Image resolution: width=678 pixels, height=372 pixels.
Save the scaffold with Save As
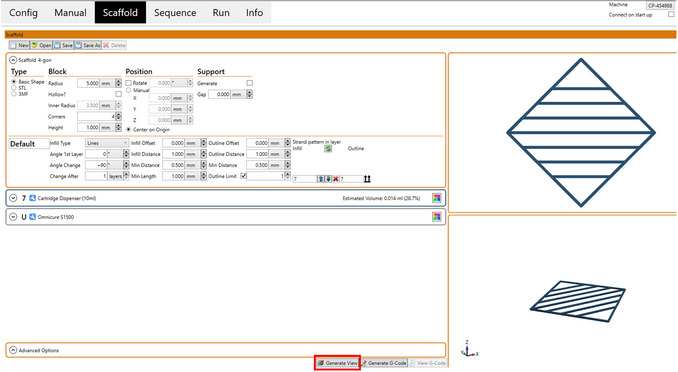(x=88, y=45)
